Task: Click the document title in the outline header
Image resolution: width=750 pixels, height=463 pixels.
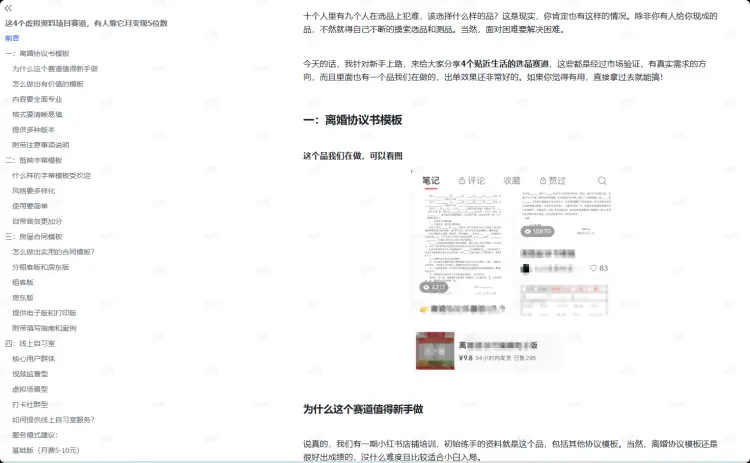Action: coord(86,23)
